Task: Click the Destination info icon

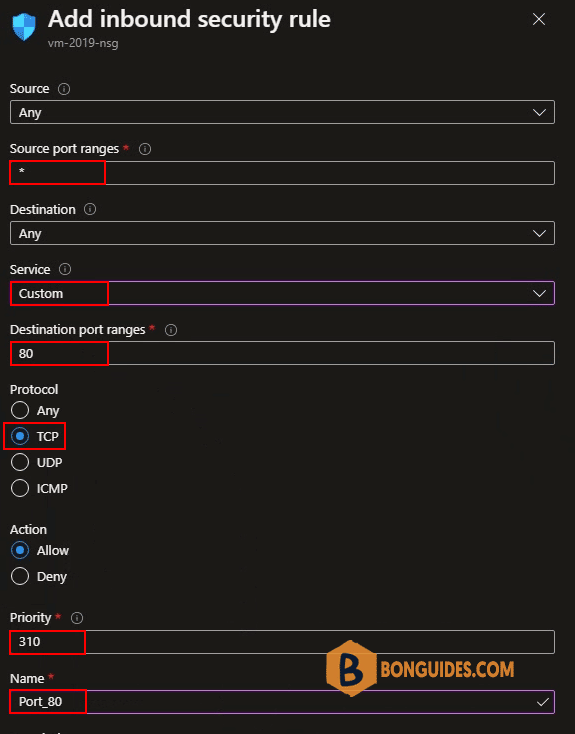Action: [90, 209]
